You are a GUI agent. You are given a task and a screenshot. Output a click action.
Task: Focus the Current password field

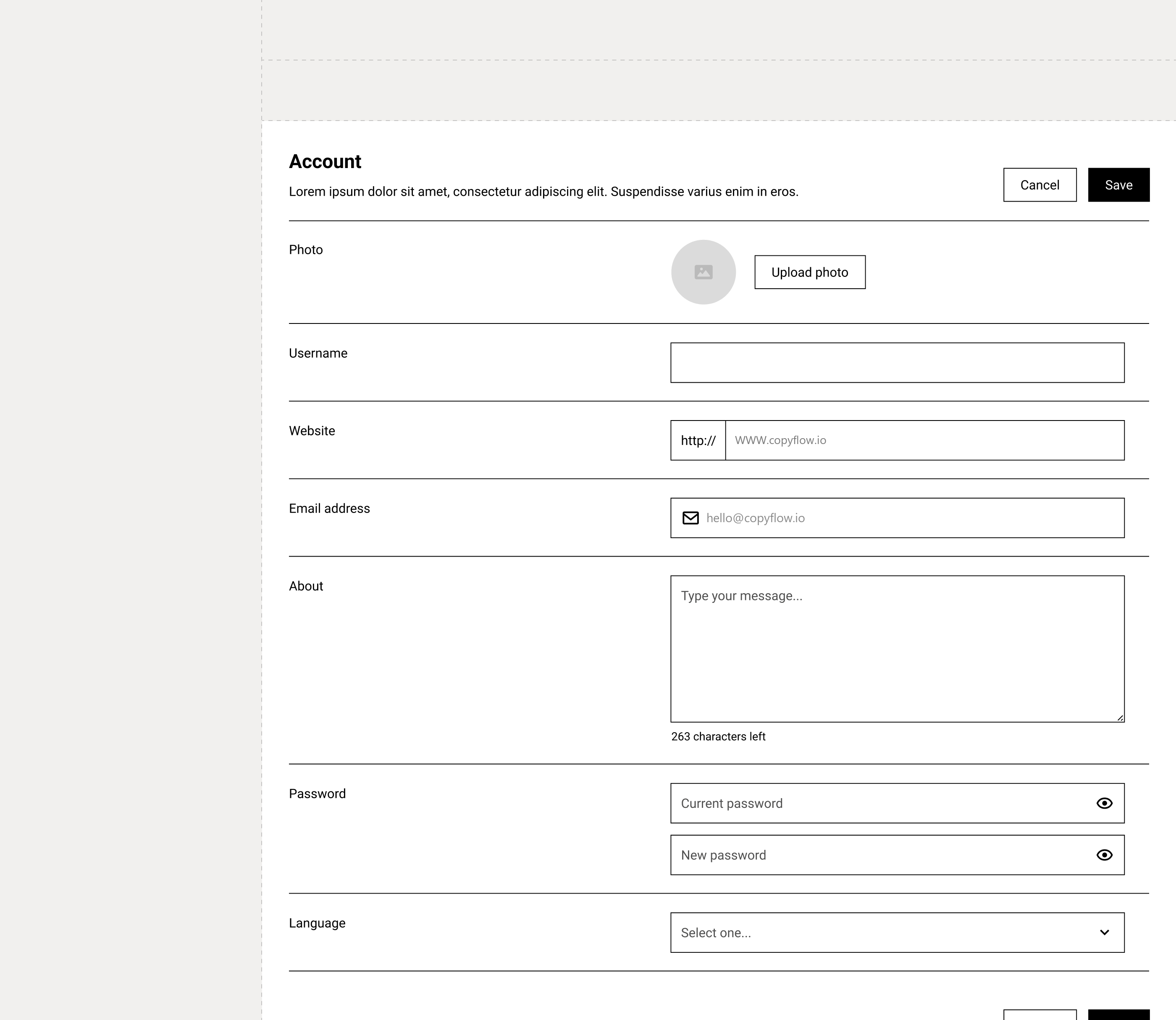(x=897, y=803)
